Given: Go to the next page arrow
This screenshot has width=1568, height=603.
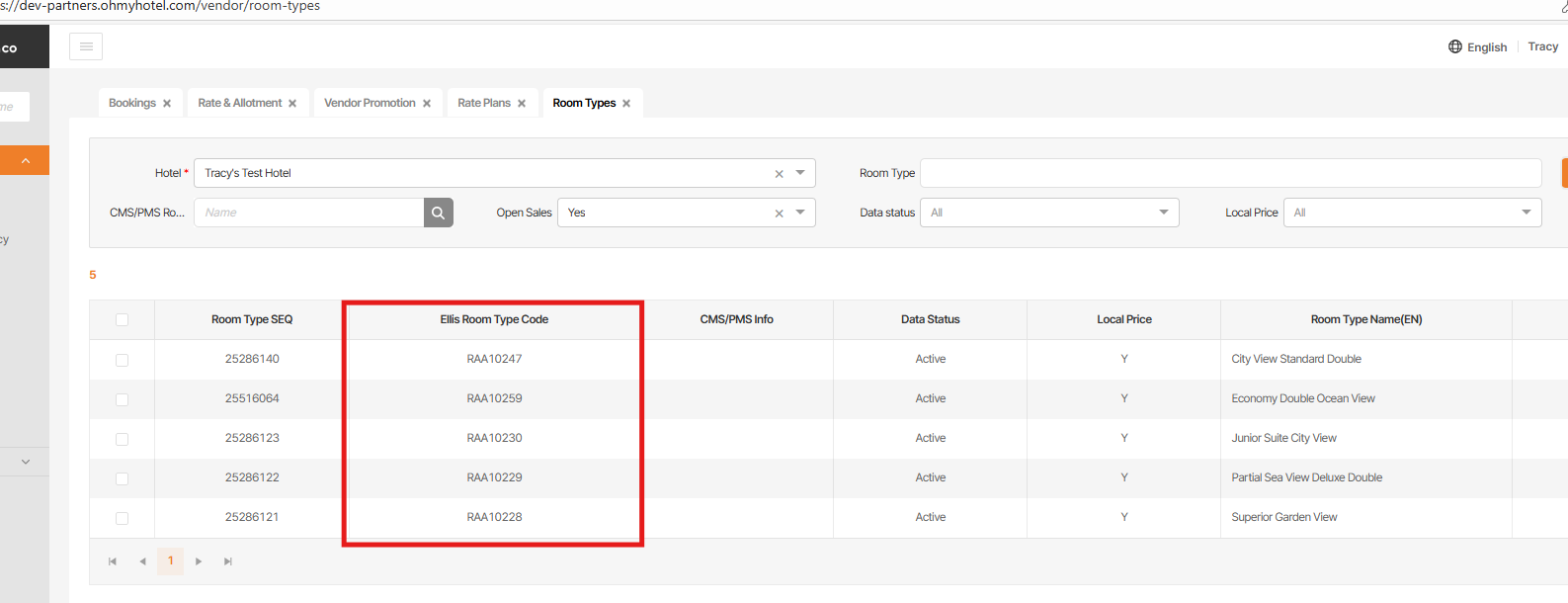Looking at the screenshot, I should [x=199, y=561].
